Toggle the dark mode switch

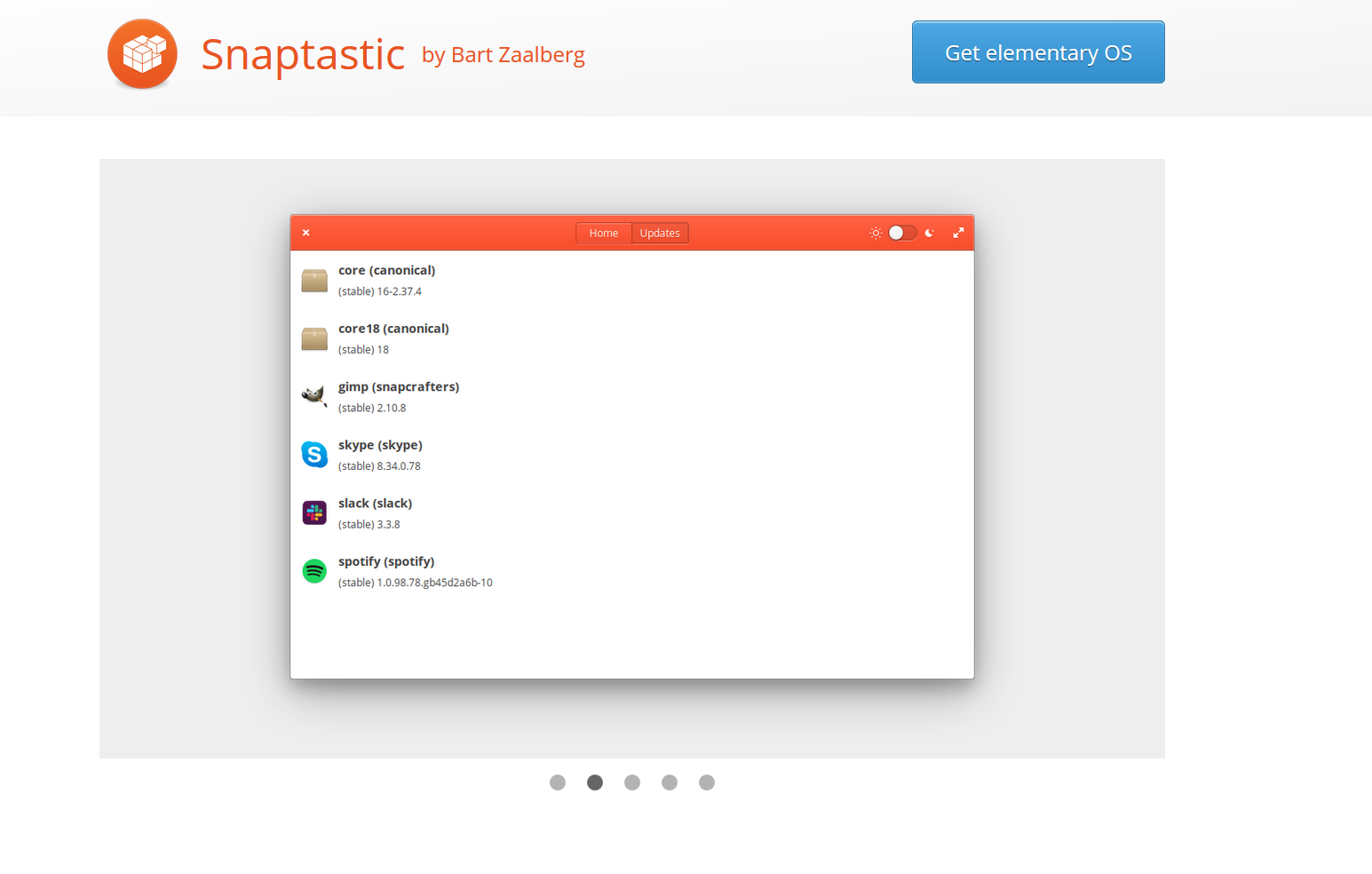point(902,233)
